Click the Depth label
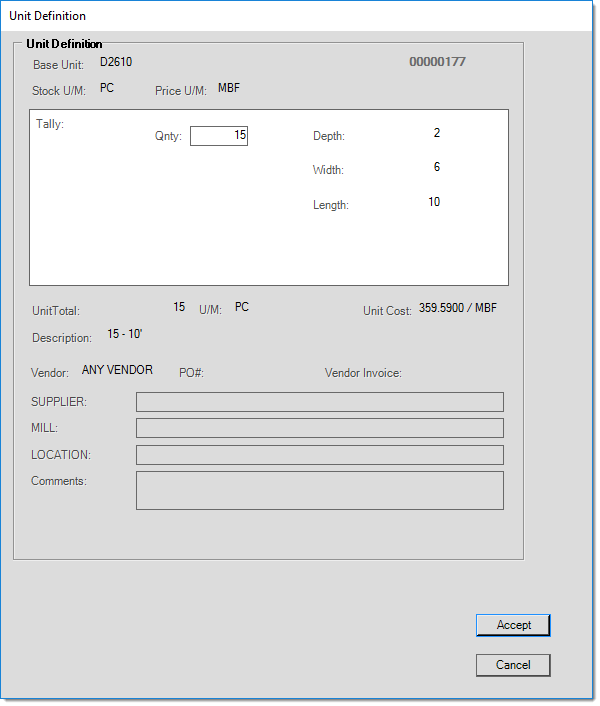 pyautogui.click(x=329, y=136)
